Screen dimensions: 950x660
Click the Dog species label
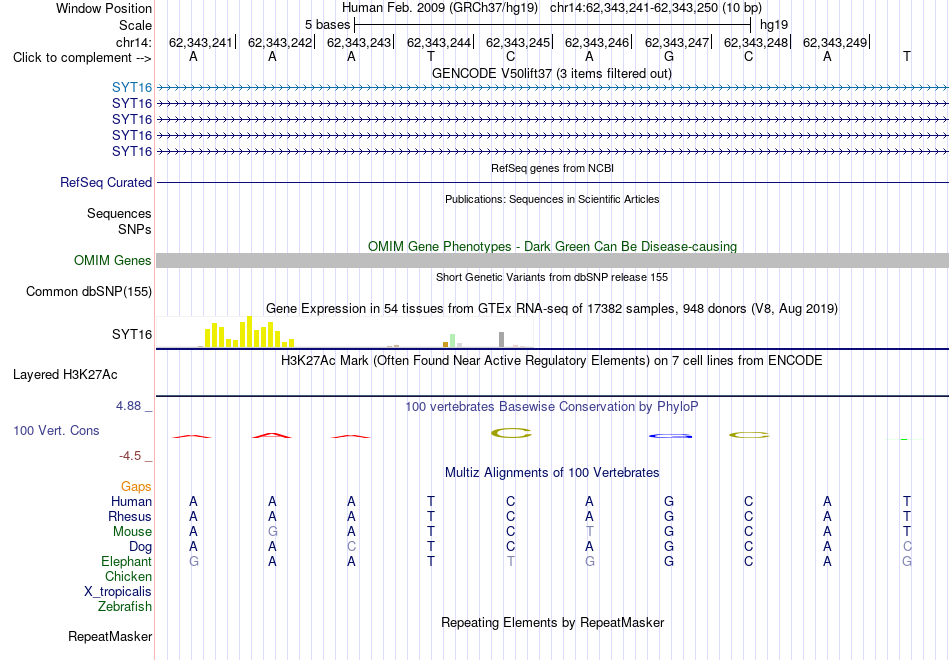(140, 547)
